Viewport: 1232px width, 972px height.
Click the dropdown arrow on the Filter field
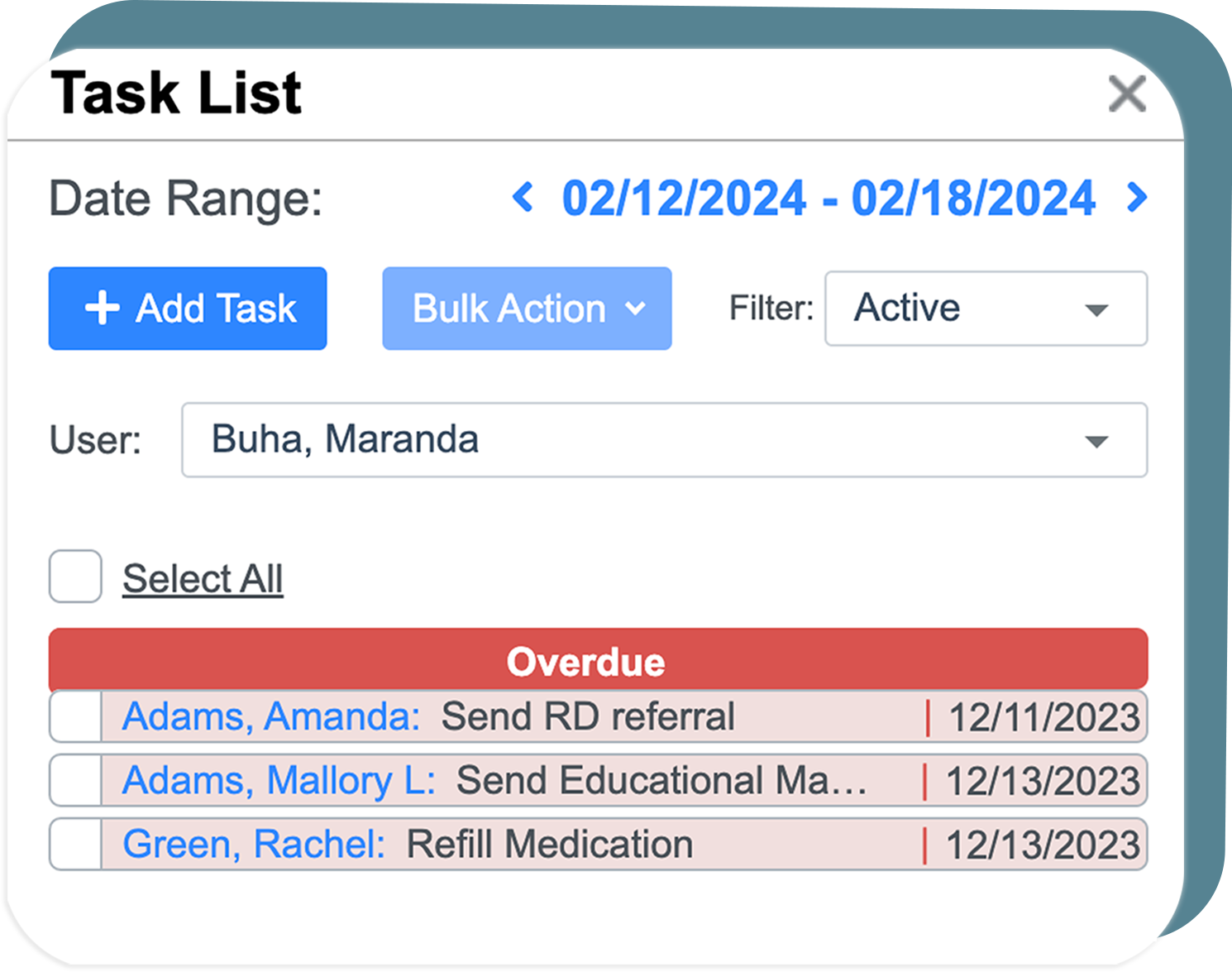tap(1095, 309)
